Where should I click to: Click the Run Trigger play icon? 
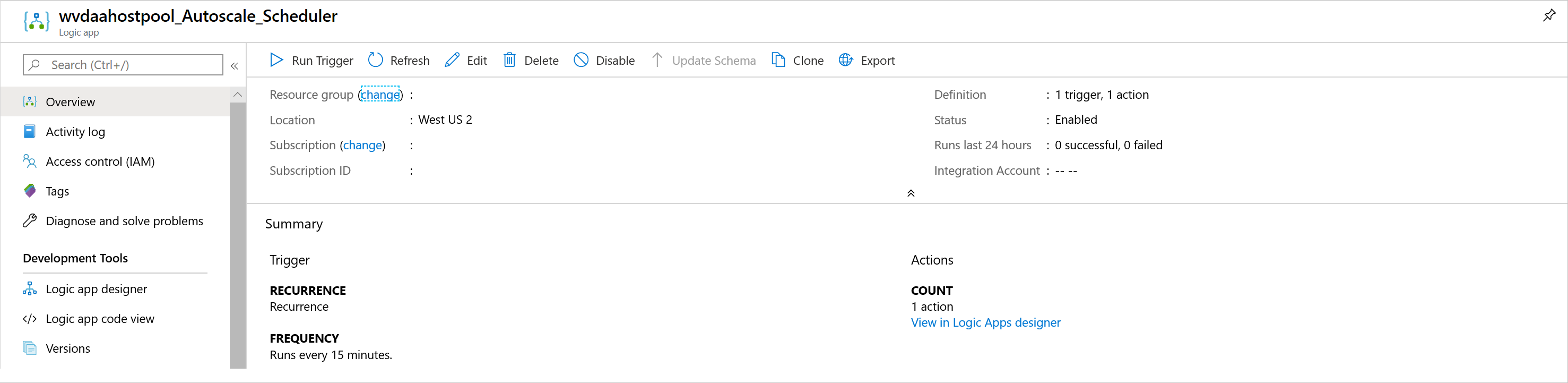(x=276, y=60)
